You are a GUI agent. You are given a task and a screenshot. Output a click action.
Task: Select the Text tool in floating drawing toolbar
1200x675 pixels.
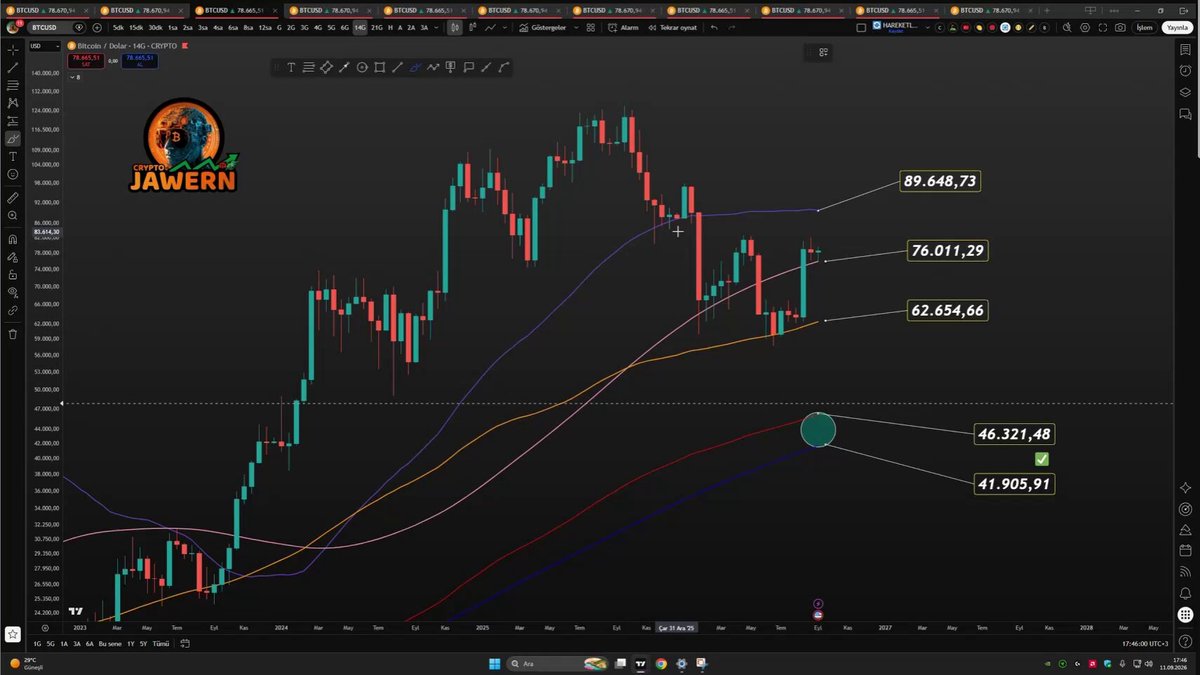tap(291, 68)
